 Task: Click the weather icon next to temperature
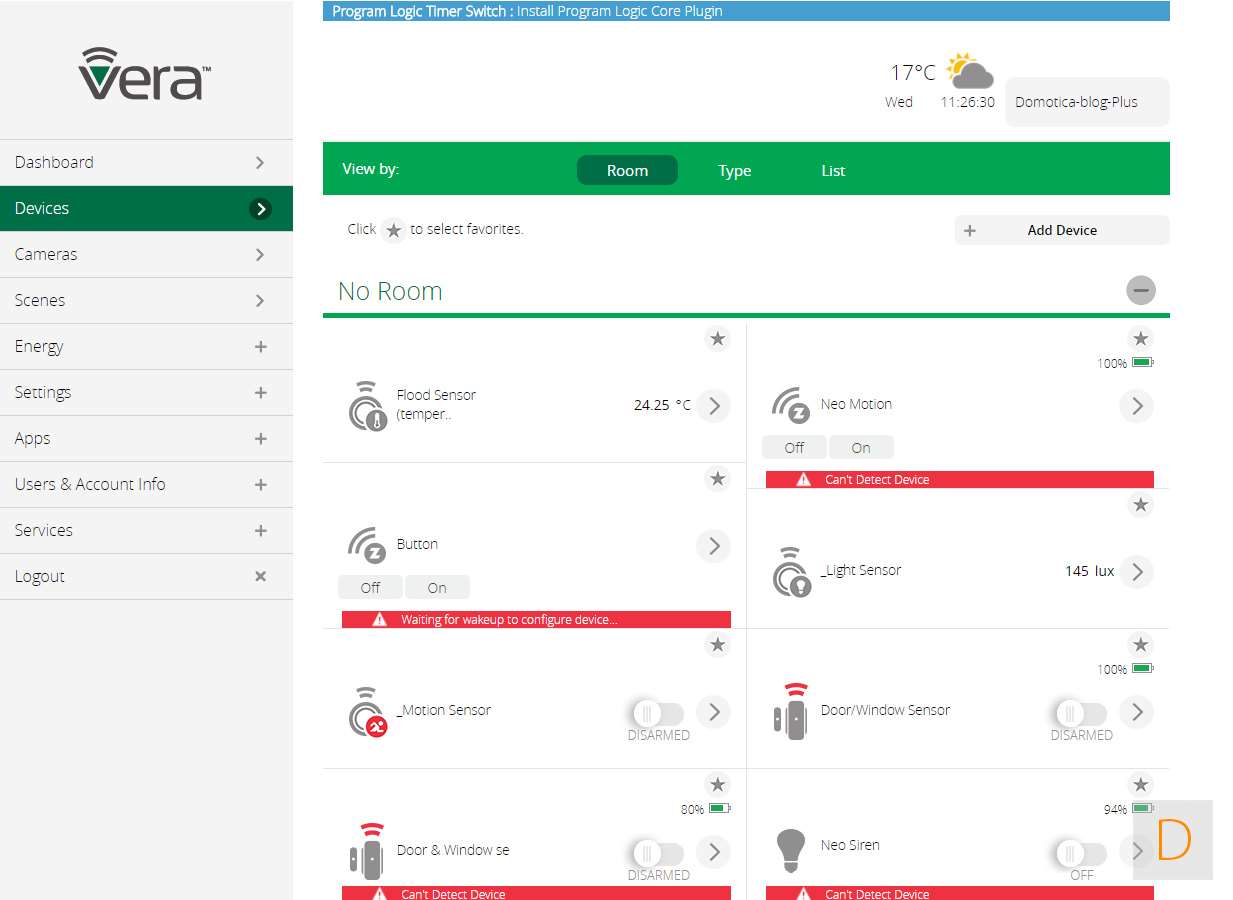pyautogui.click(x=969, y=72)
